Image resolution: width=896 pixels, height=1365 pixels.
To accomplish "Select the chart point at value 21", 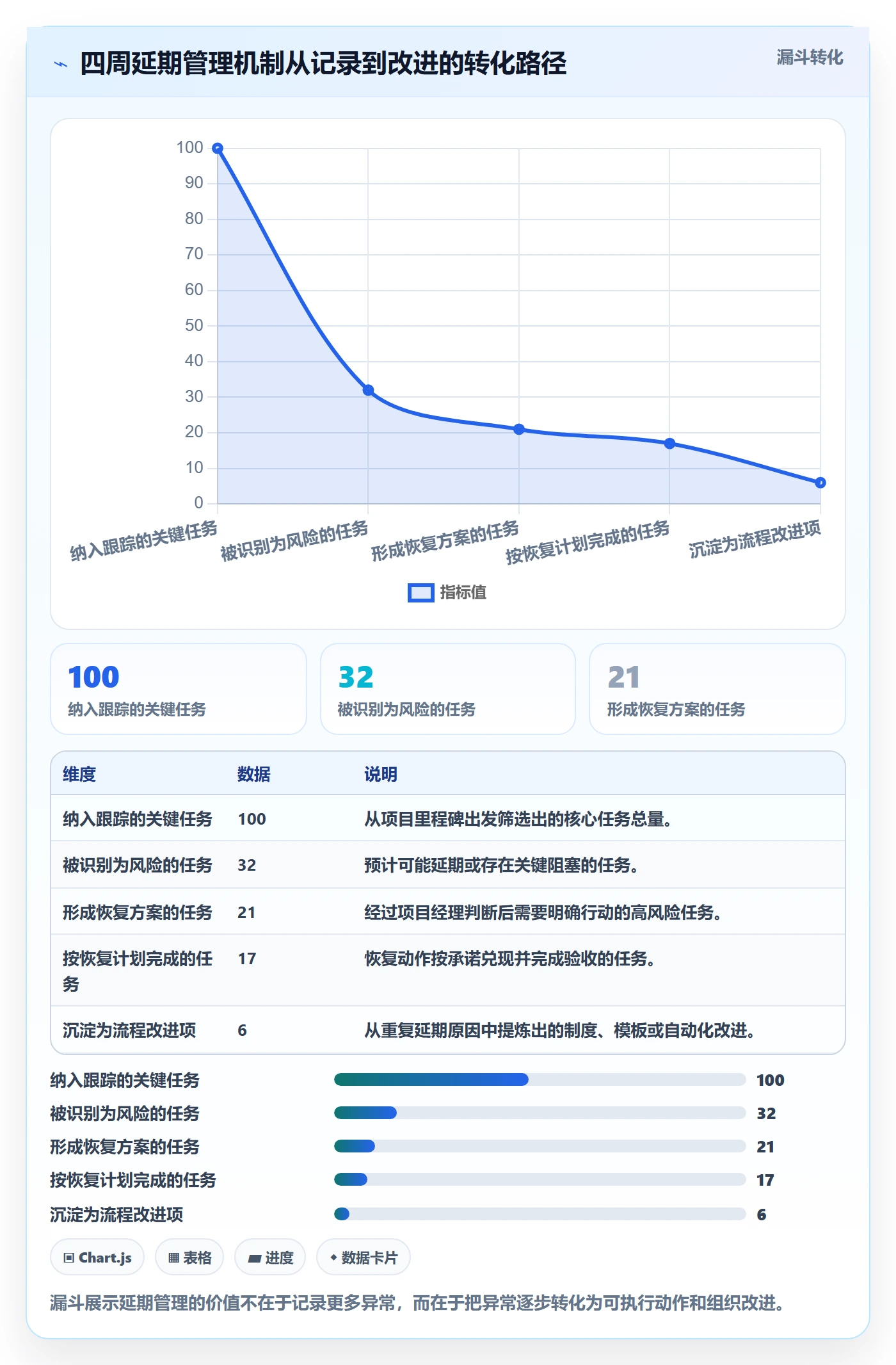I will [x=519, y=429].
